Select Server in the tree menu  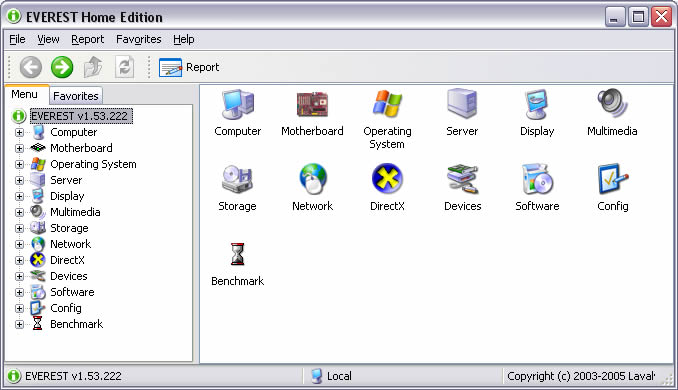pyautogui.click(x=66, y=180)
